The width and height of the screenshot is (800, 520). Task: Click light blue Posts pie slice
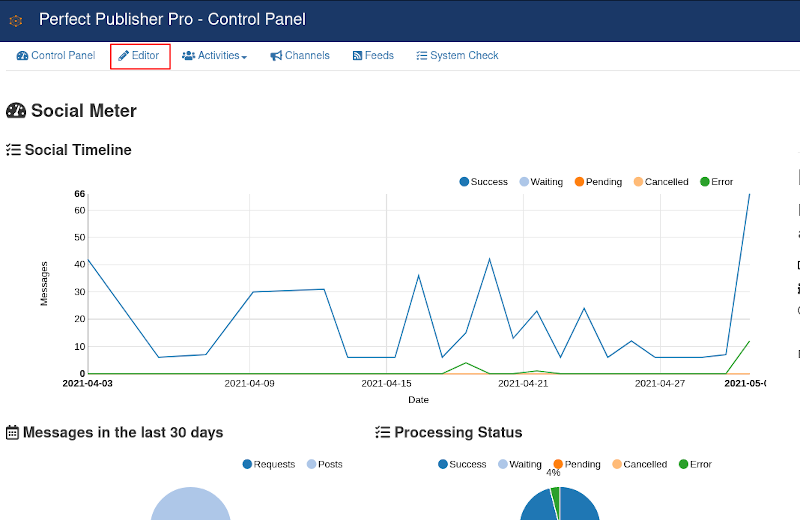click(x=190, y=506)
